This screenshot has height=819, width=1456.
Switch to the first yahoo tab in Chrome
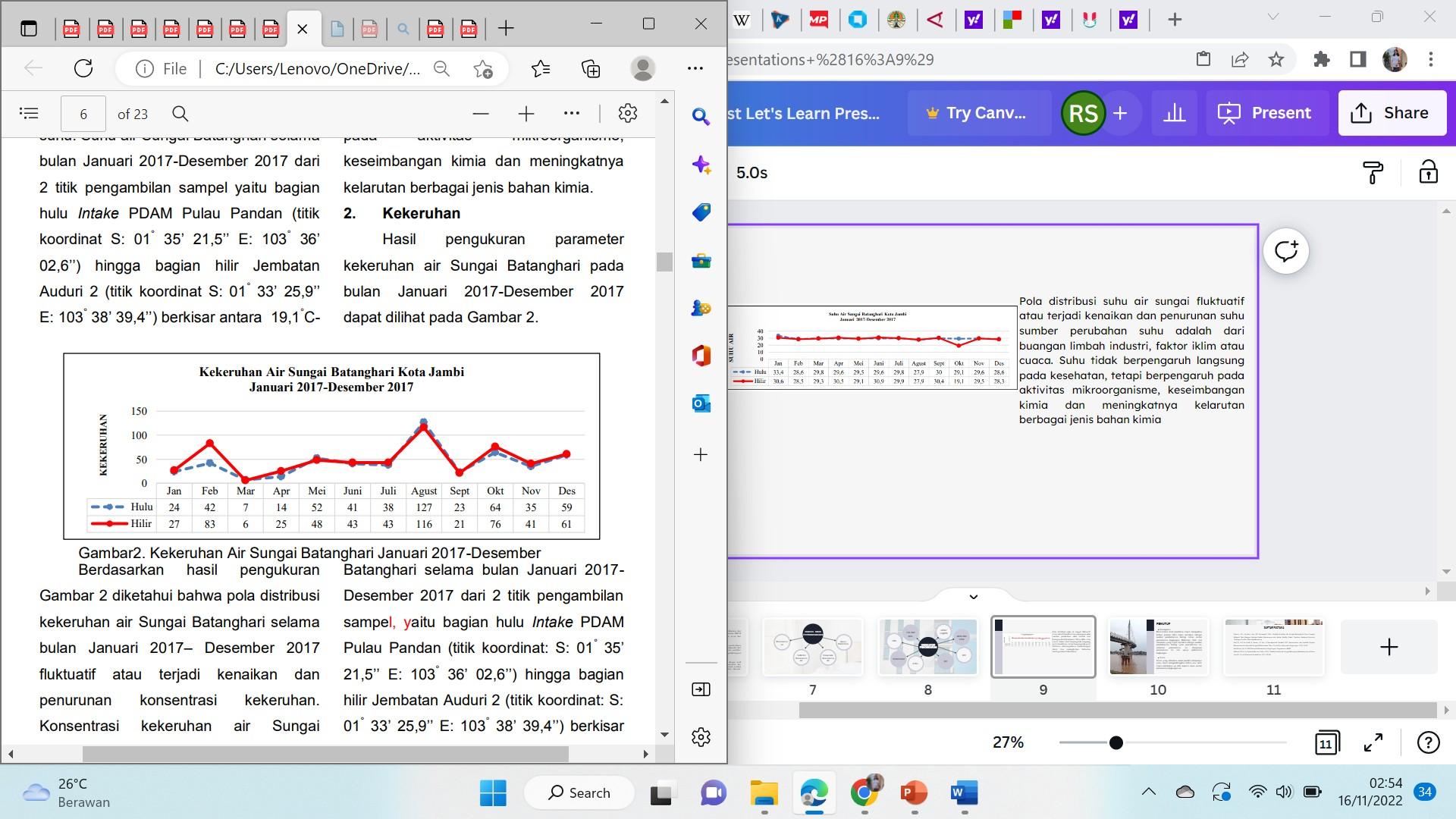tap(974, 20)
